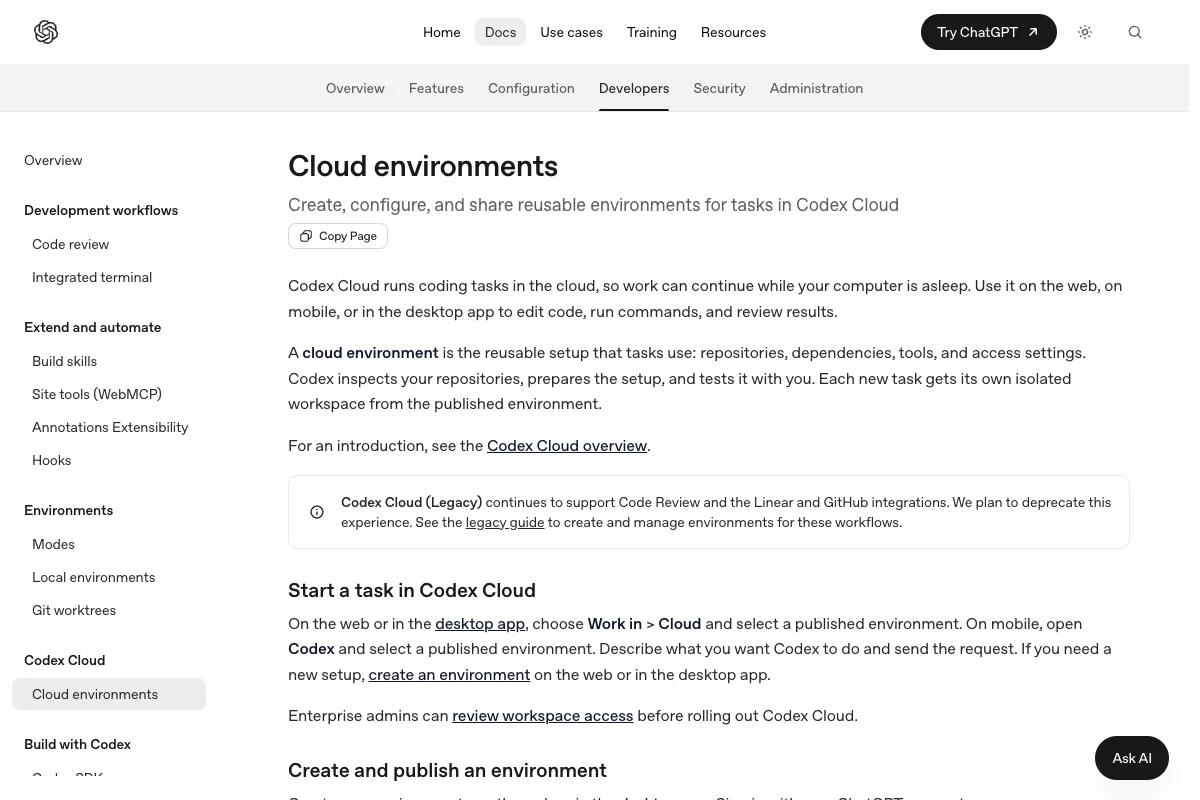The image size is (1200, 800).
Task: Click the Create and publish an environment heading
Action: pyautogui.click(x=447, y=770)
